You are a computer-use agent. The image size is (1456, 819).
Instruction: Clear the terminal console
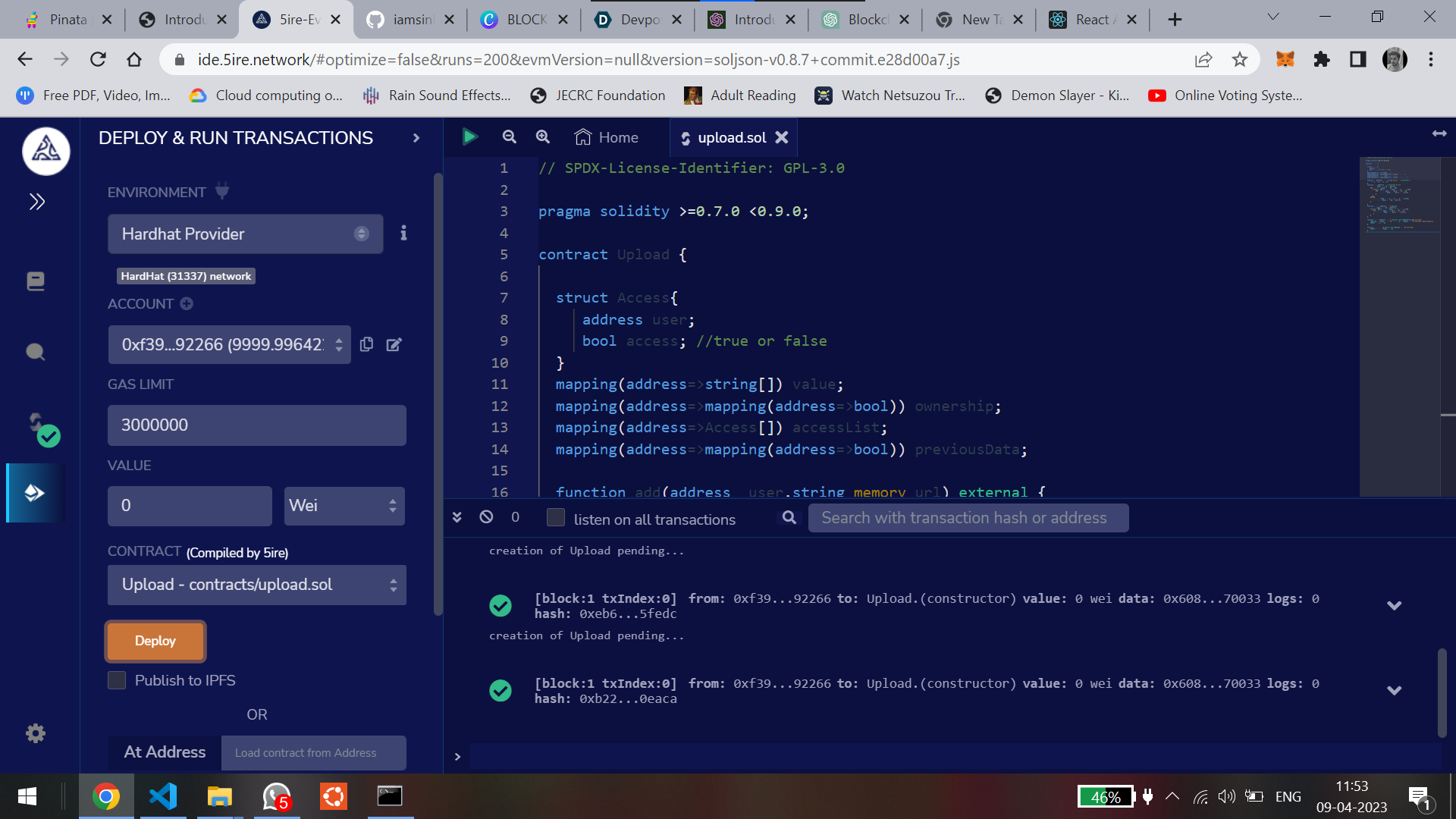coord(486,517)
